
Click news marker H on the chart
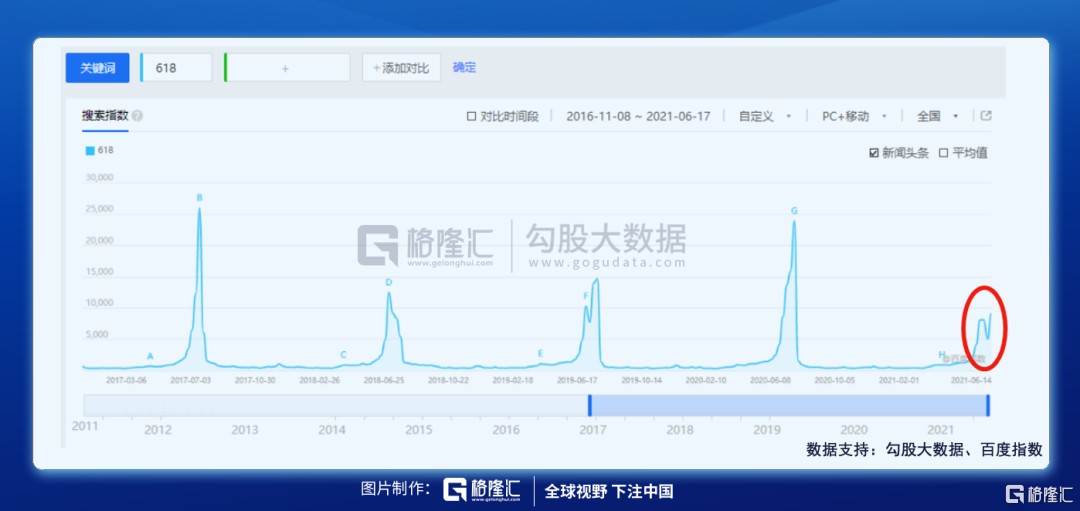(942, 354)
